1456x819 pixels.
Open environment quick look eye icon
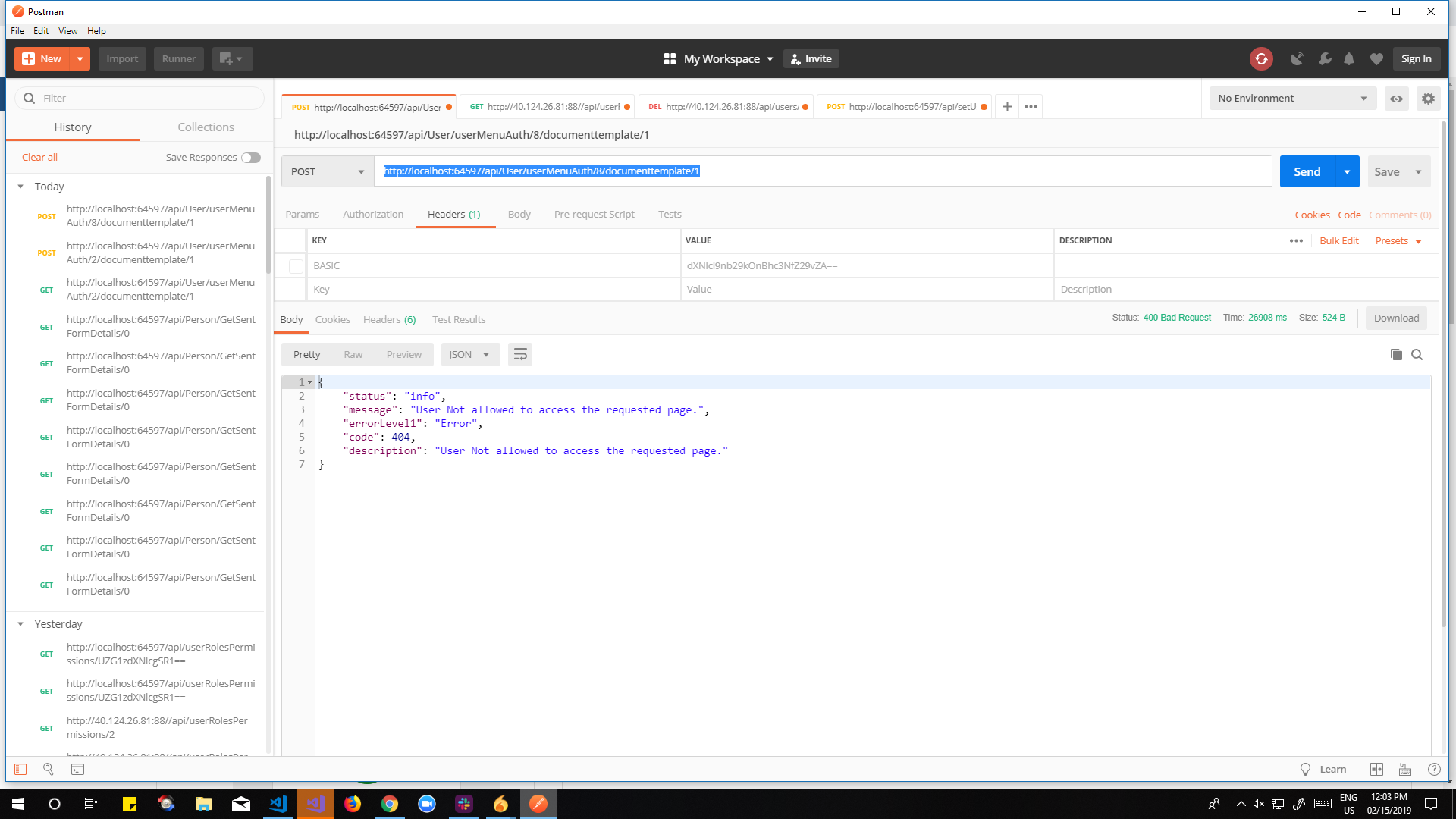point(1396,99)
